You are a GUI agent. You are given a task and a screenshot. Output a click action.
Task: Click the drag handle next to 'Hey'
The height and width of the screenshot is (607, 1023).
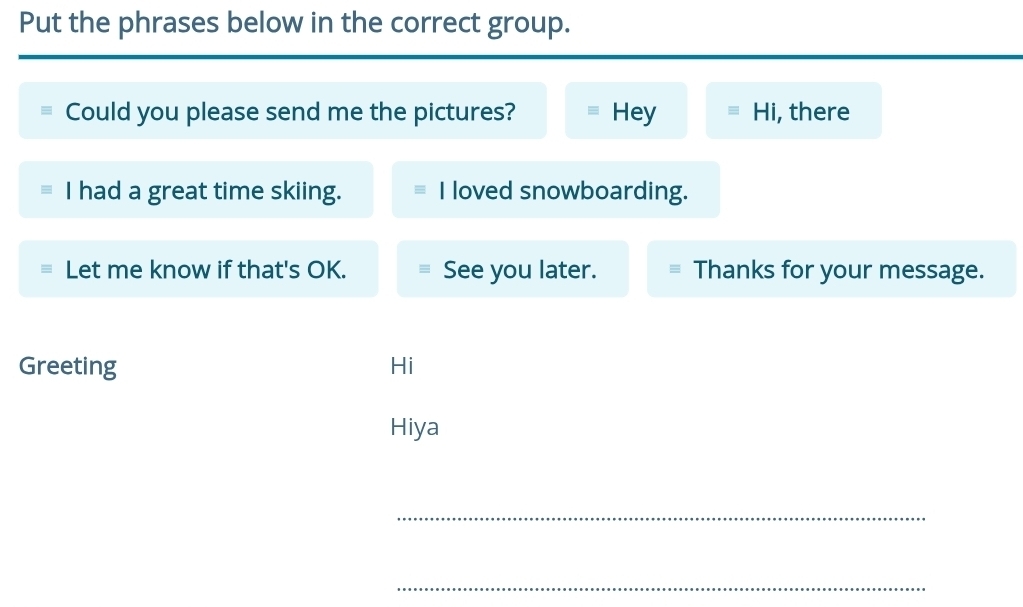[593, 111]
